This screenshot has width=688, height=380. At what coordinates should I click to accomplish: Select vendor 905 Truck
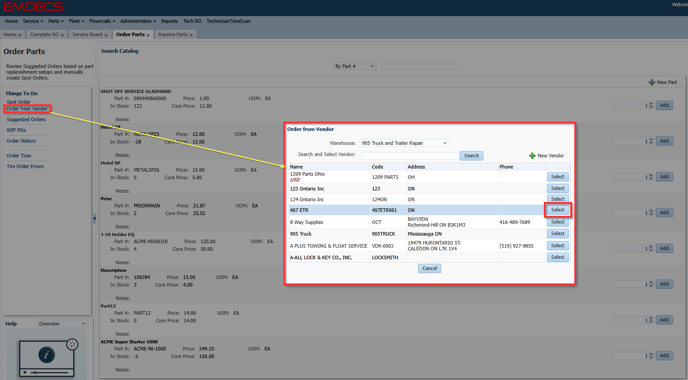pyautogui.click(x=558, y=234)
